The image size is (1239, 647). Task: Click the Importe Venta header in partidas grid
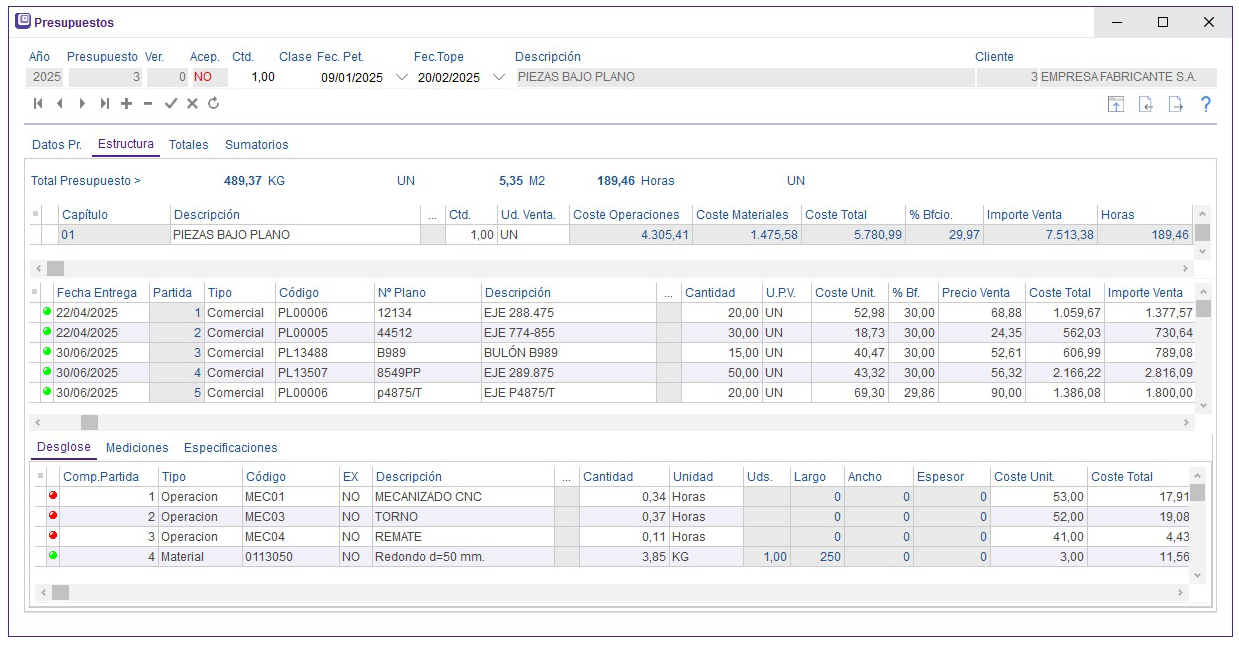coord(1145,293)
